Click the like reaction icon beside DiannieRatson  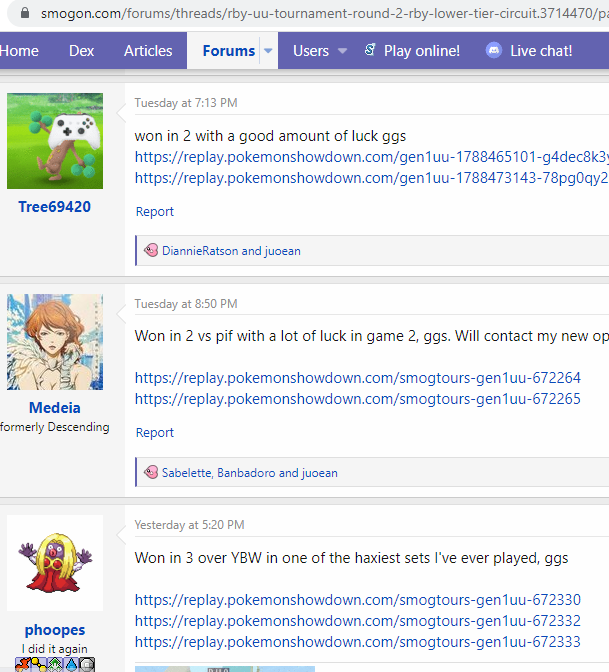click(x=150, y=250)
